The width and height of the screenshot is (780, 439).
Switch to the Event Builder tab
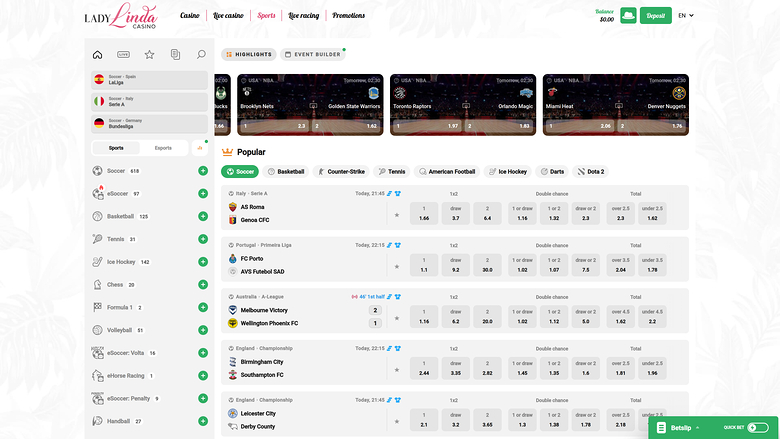pos(313,55)
